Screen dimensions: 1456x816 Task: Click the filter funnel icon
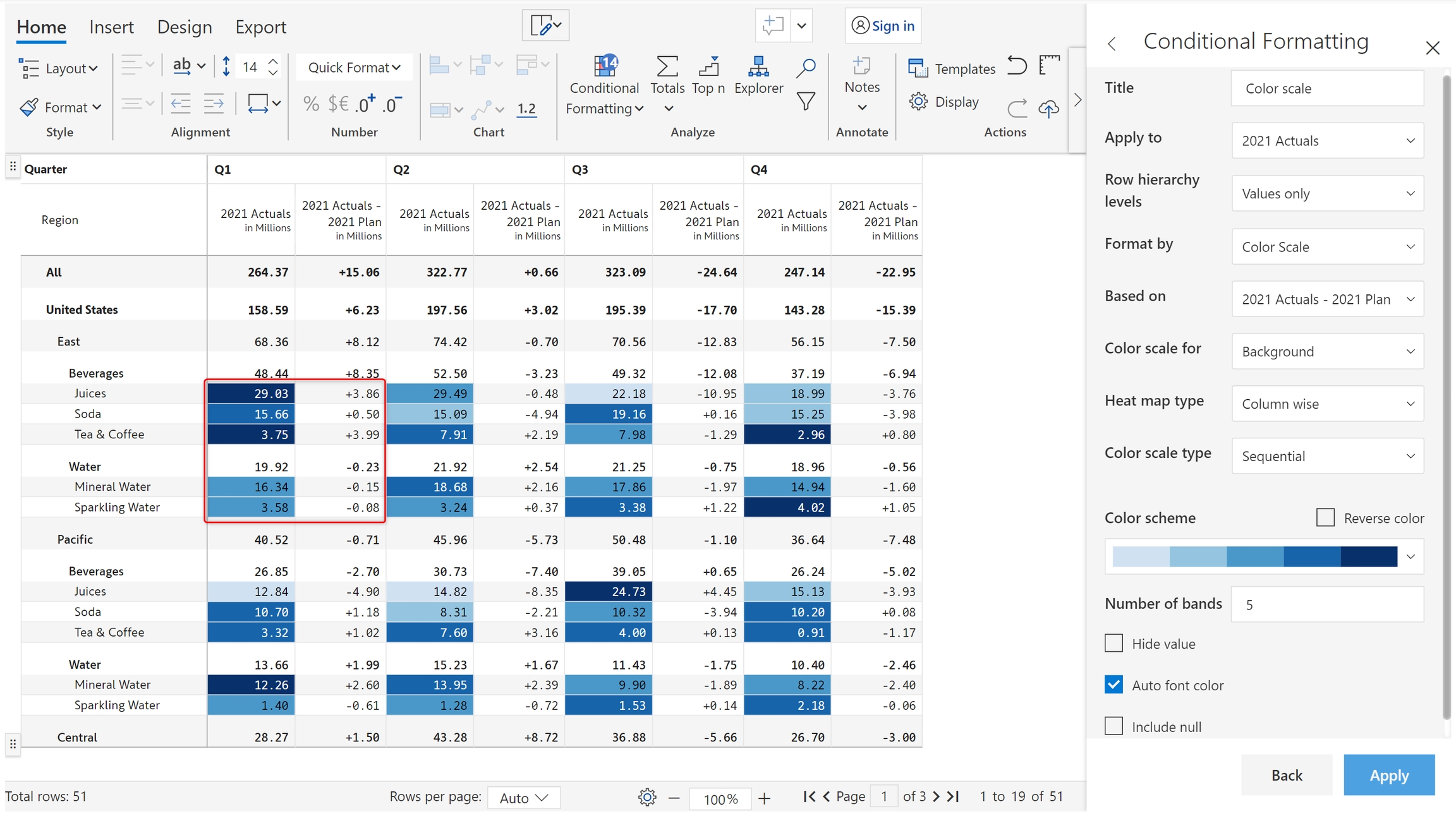tap(805, 101)
